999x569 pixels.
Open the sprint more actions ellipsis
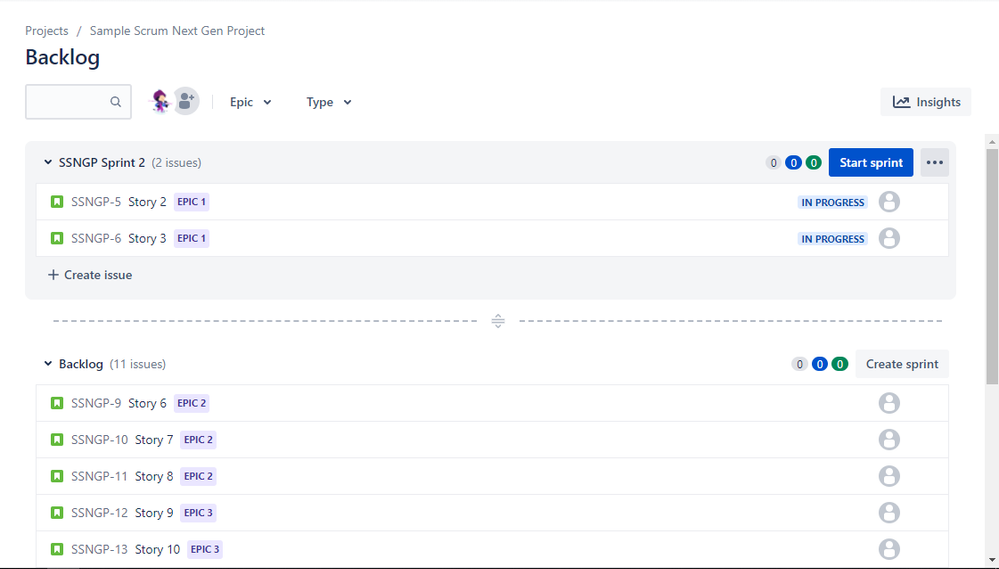934,162
